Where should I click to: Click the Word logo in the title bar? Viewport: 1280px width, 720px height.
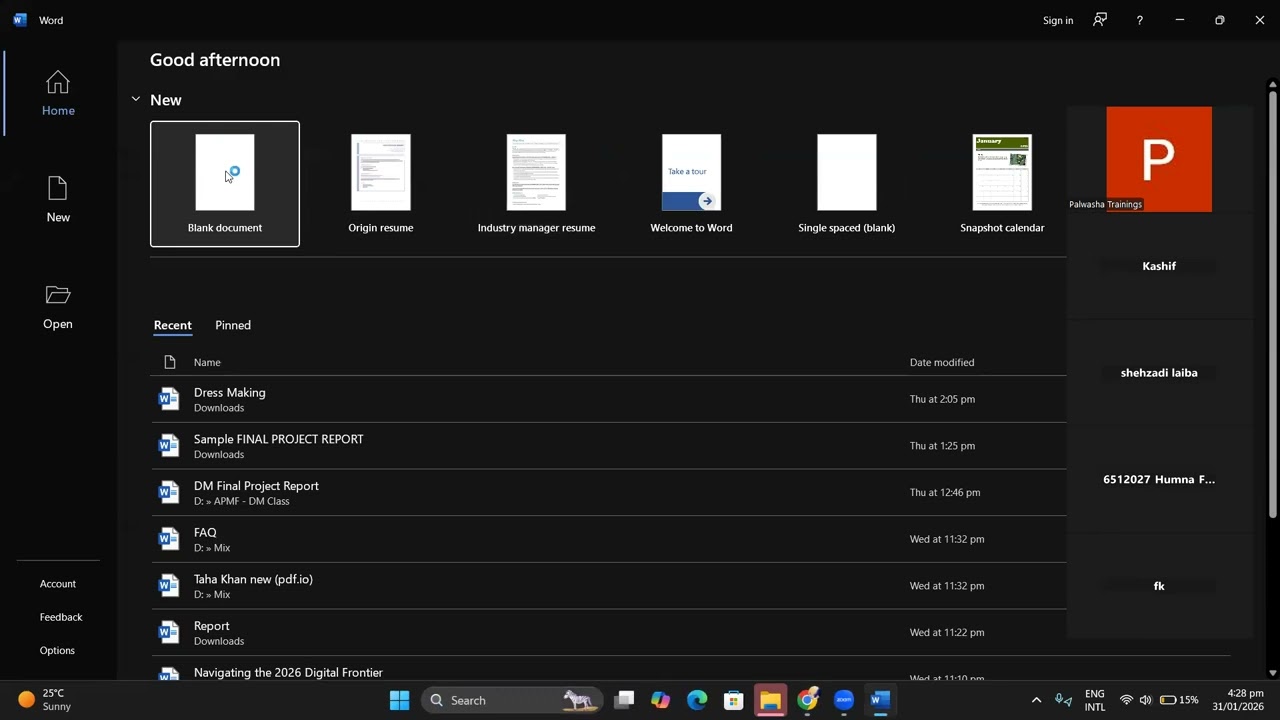[x=20, y=20]
